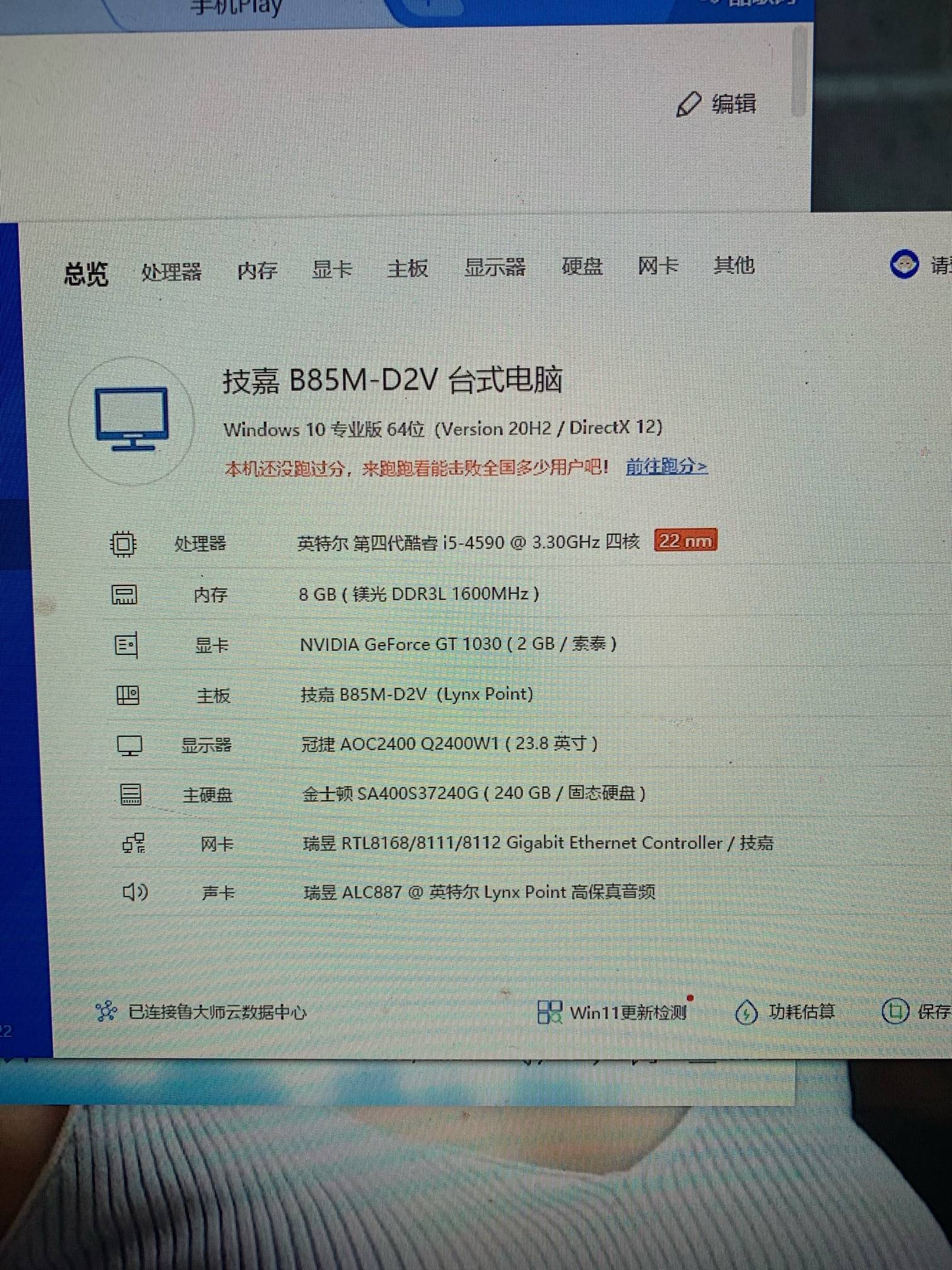
Task: Click the main hard disk icon
Action: [131, 794]
